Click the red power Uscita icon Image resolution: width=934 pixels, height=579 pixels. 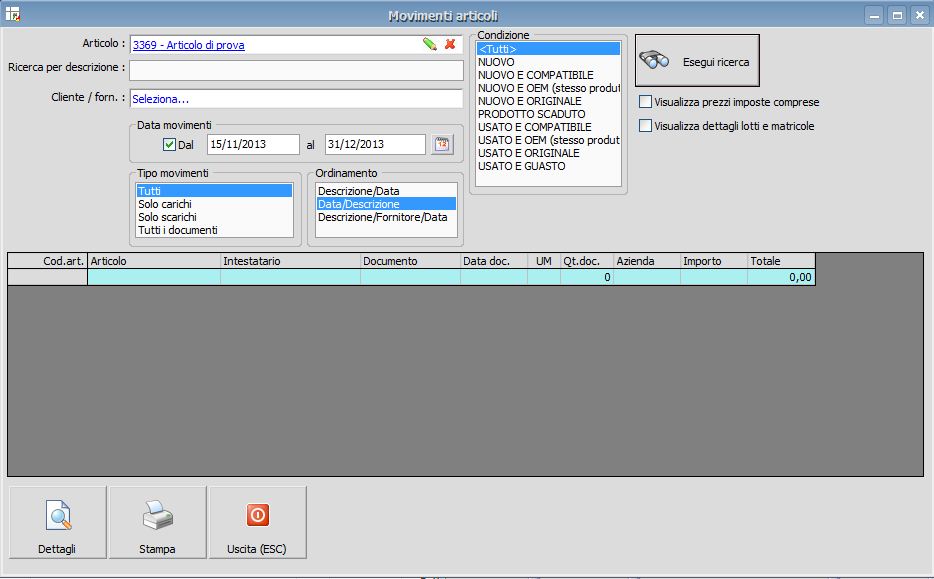[x=258, y=515]
